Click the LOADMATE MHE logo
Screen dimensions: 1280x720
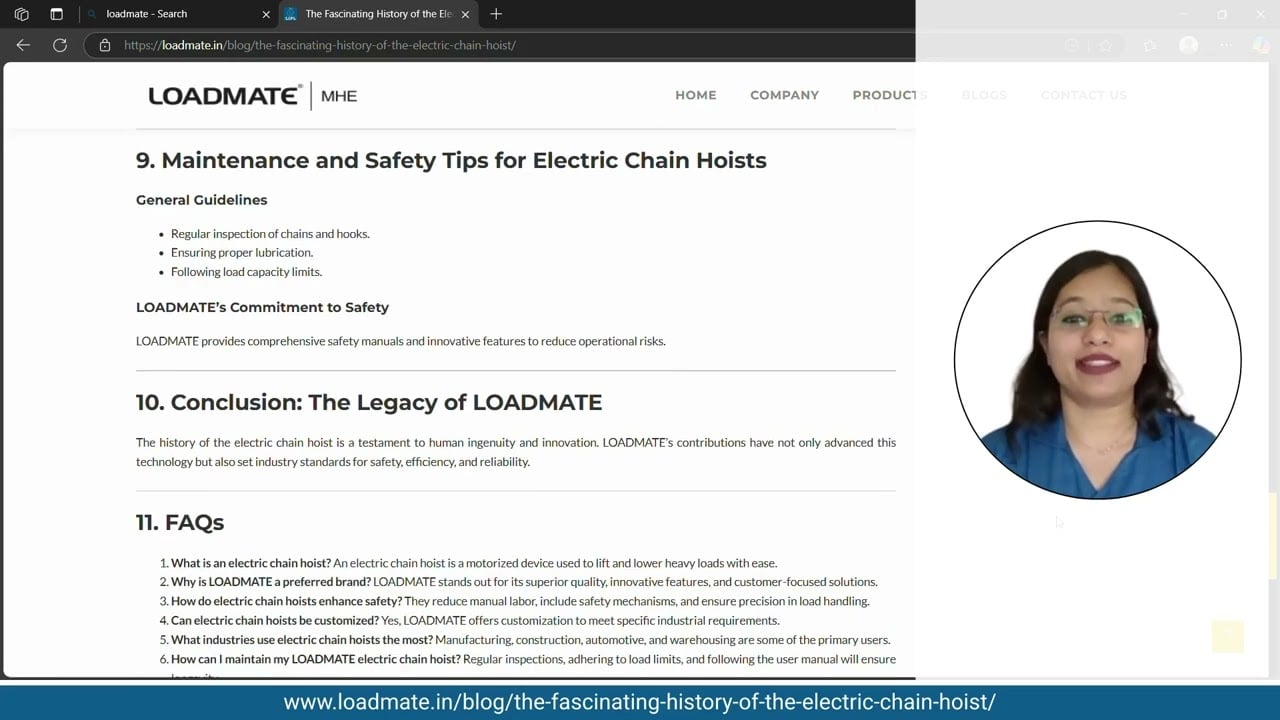(252, 96)
